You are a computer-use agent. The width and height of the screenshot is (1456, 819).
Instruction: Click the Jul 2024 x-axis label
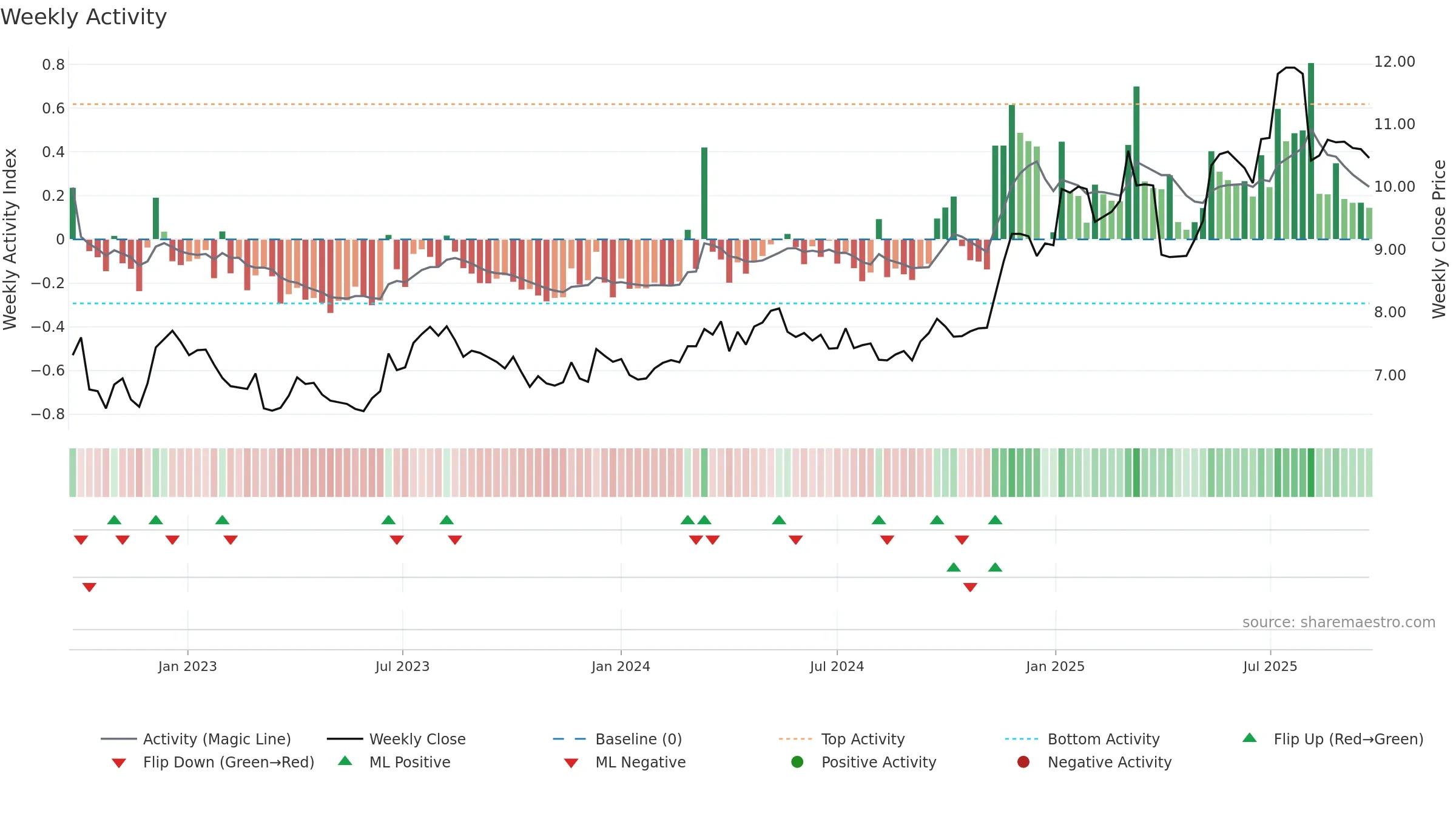(x=837, y=666)
